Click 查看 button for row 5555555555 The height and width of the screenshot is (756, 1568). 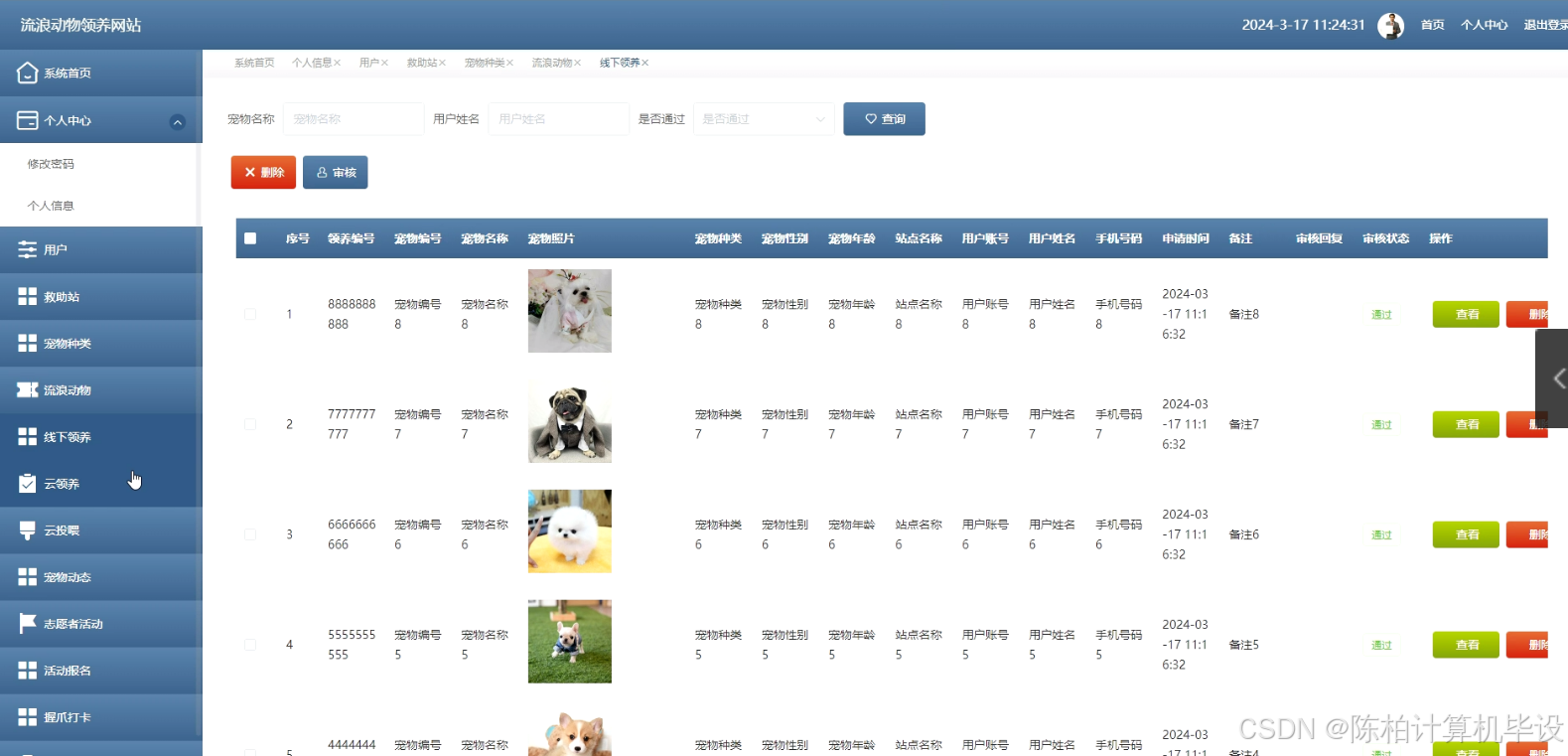[x=1466, y=645]
